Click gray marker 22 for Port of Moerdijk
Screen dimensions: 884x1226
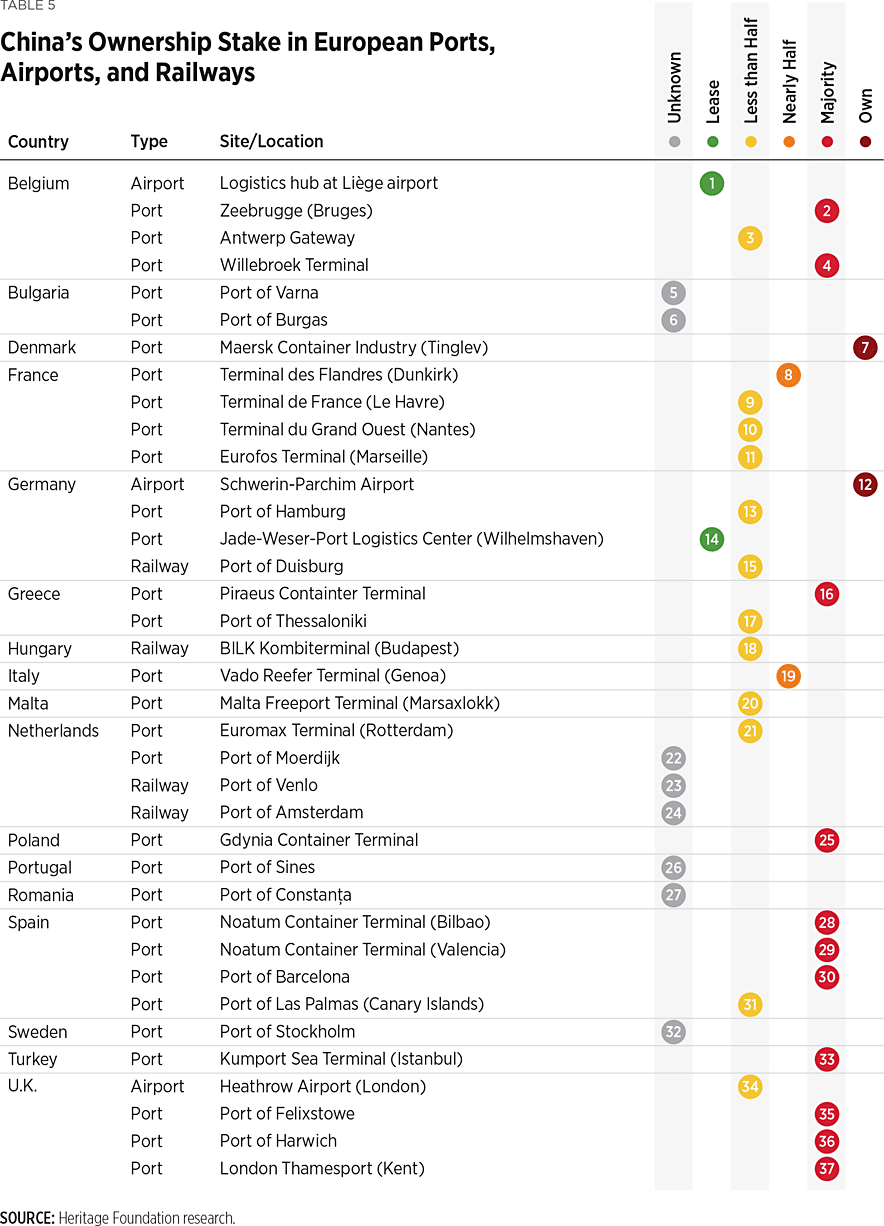coord(674,758)
